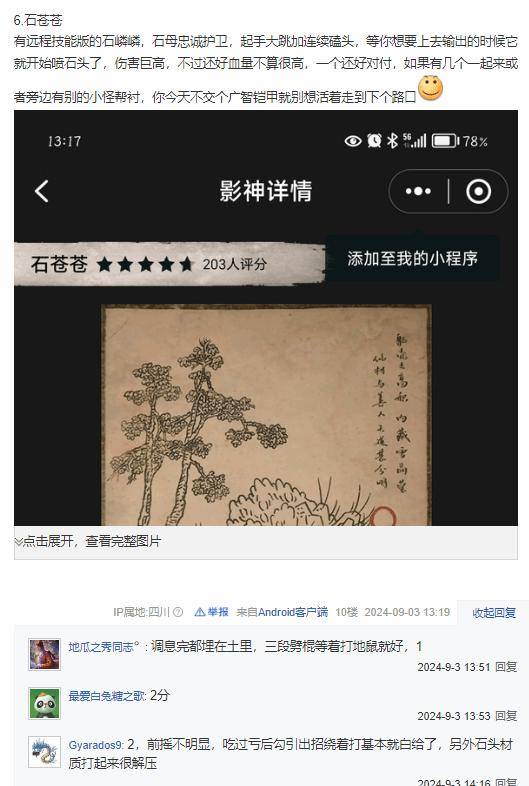Click the smiley emoji in the post
This screenshot has width=529, height=786.
(x=430, y=88)
